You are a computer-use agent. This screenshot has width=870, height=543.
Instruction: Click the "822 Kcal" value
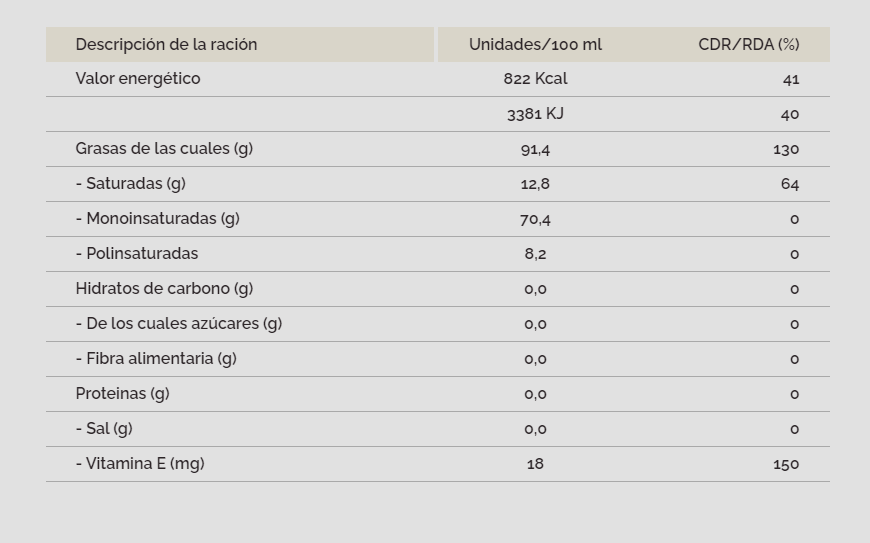535,79
